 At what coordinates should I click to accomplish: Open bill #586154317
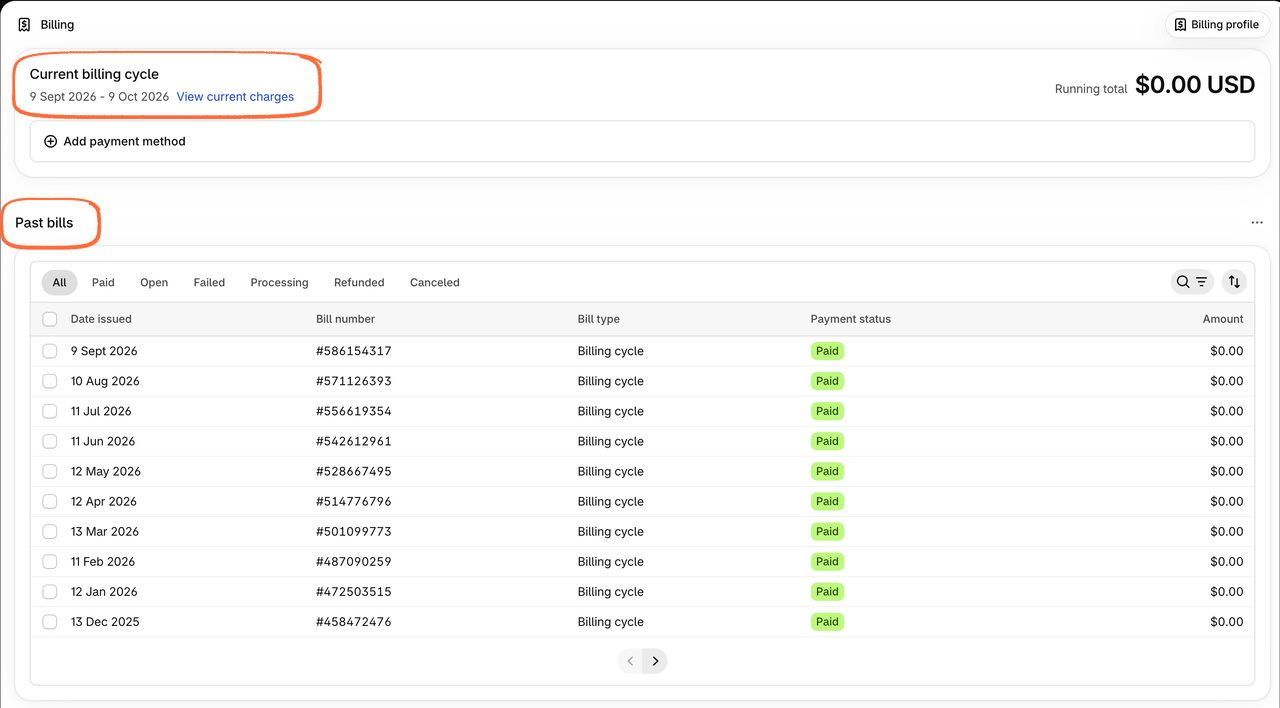[354, 351]
